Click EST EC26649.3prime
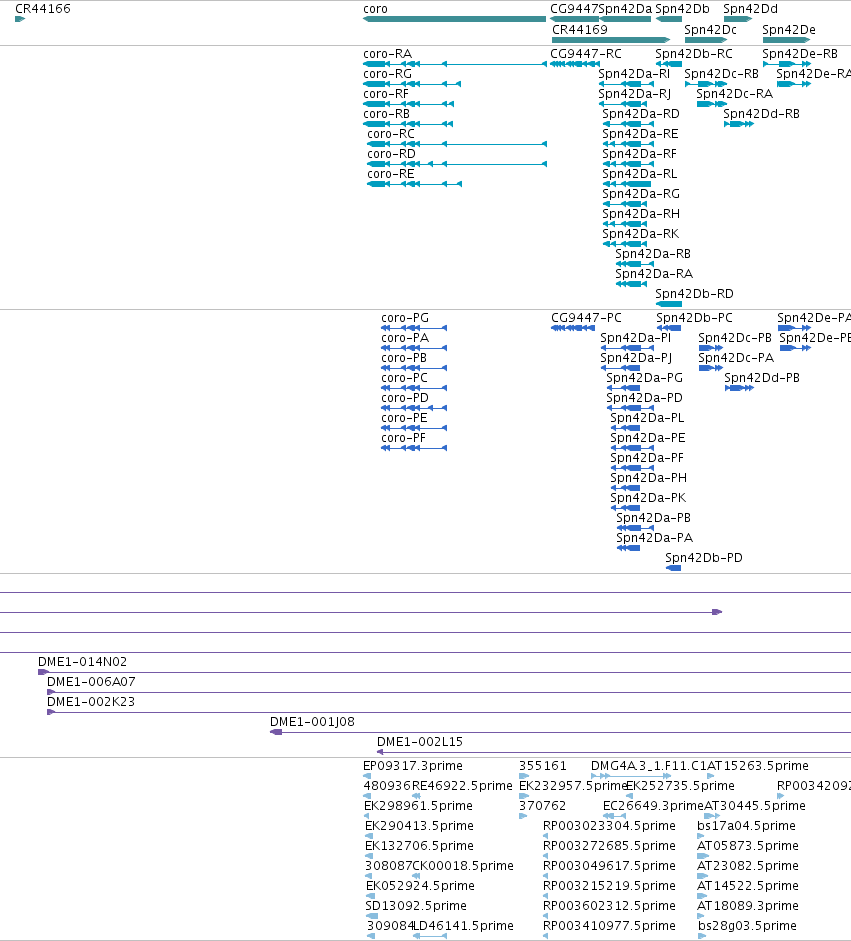Screen dimensions: 851x941 click(x=615, y=816)
